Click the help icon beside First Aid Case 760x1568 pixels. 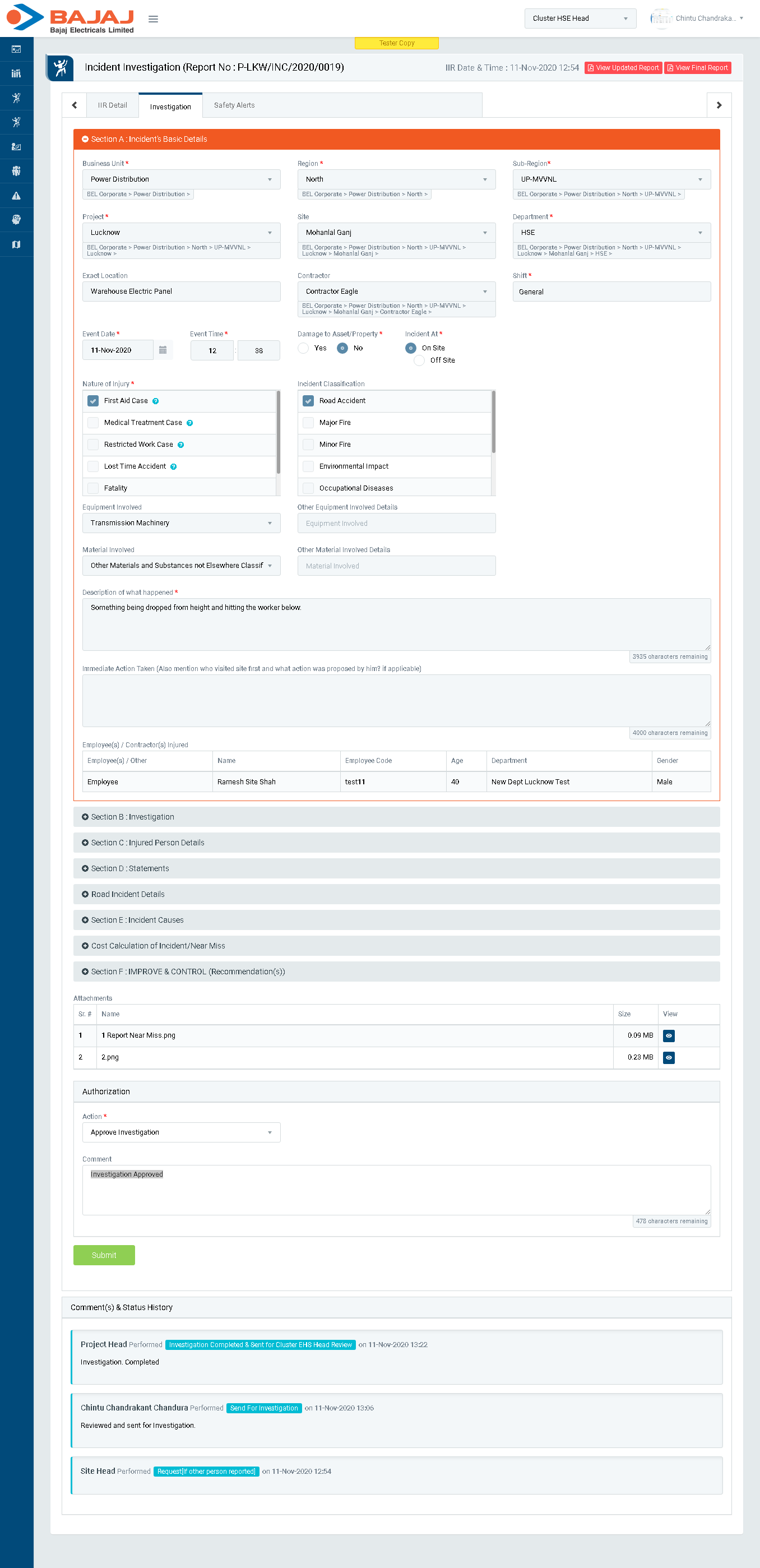[x=156, y=401]
